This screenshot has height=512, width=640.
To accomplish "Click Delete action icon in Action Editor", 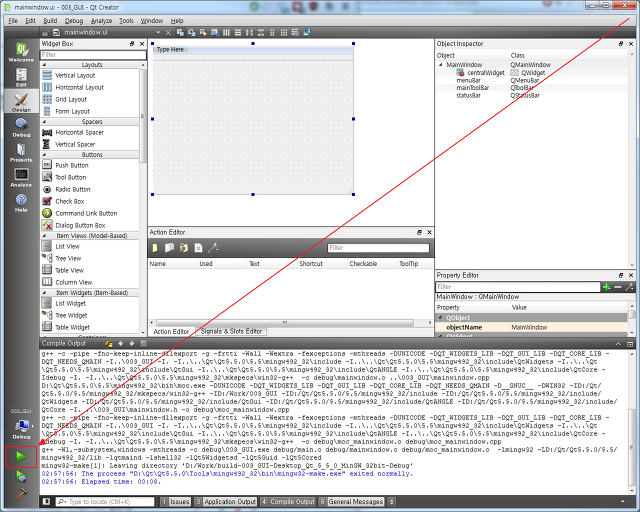I will click(198, 248).
